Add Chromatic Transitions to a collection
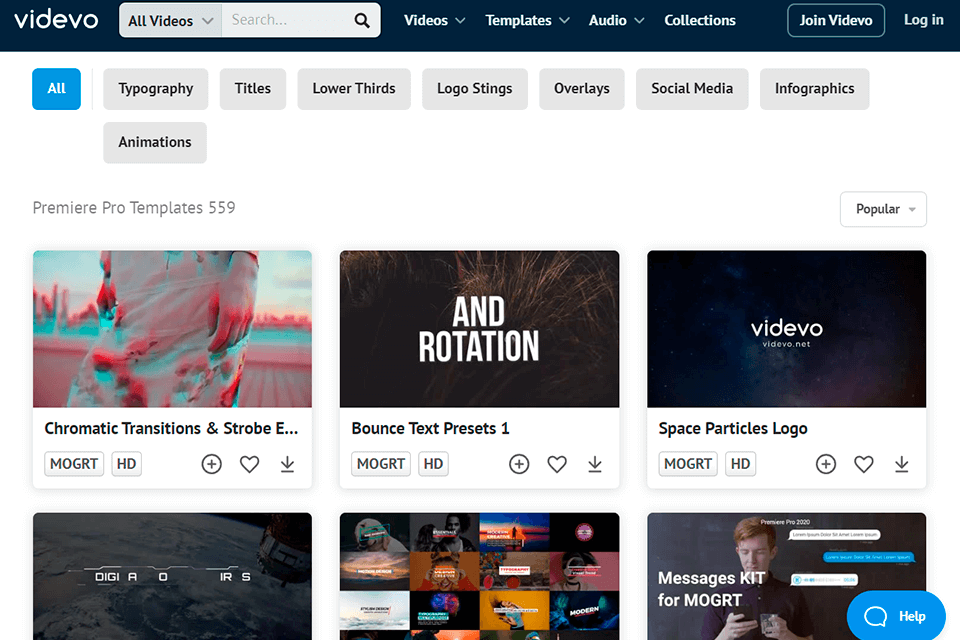Viewport: 960px width, 640px height. pos(211,464)
